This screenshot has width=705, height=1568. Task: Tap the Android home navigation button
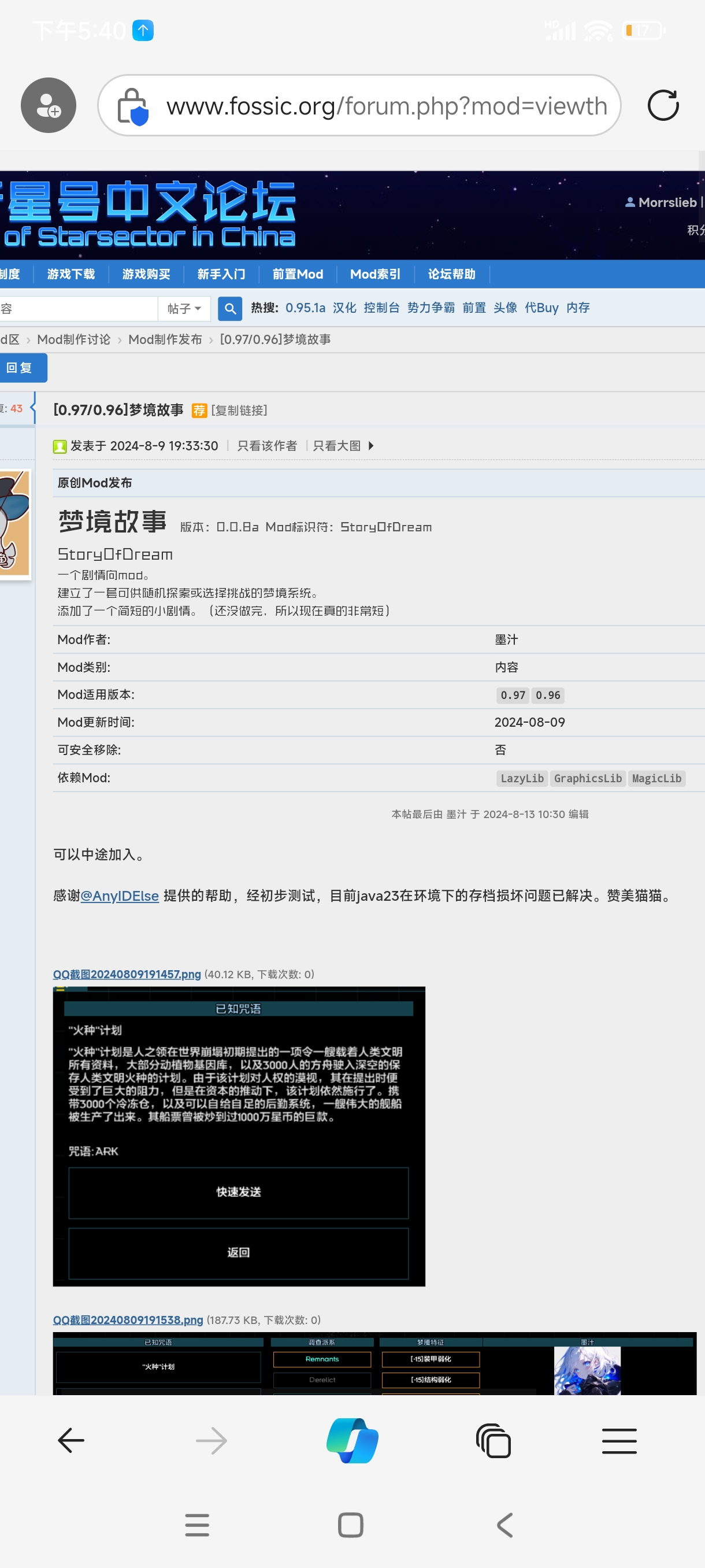tap(351, 1525)
